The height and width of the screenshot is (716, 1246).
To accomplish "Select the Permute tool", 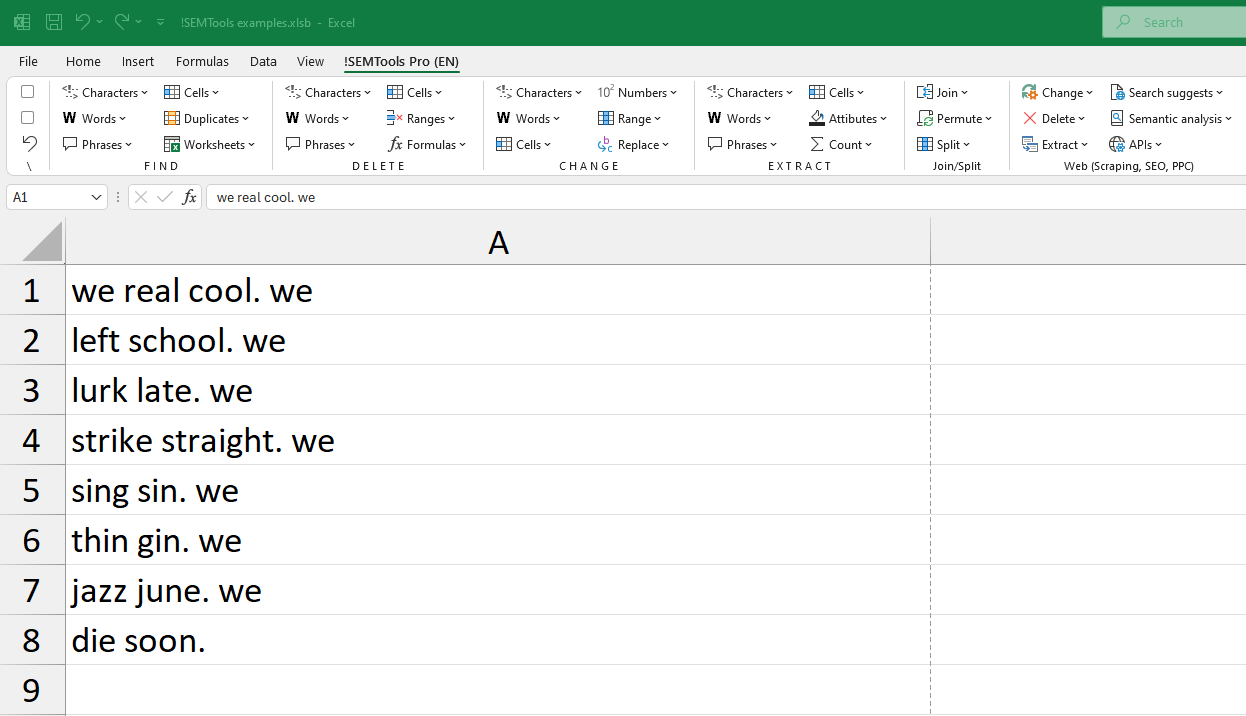I will pos(954,118).
